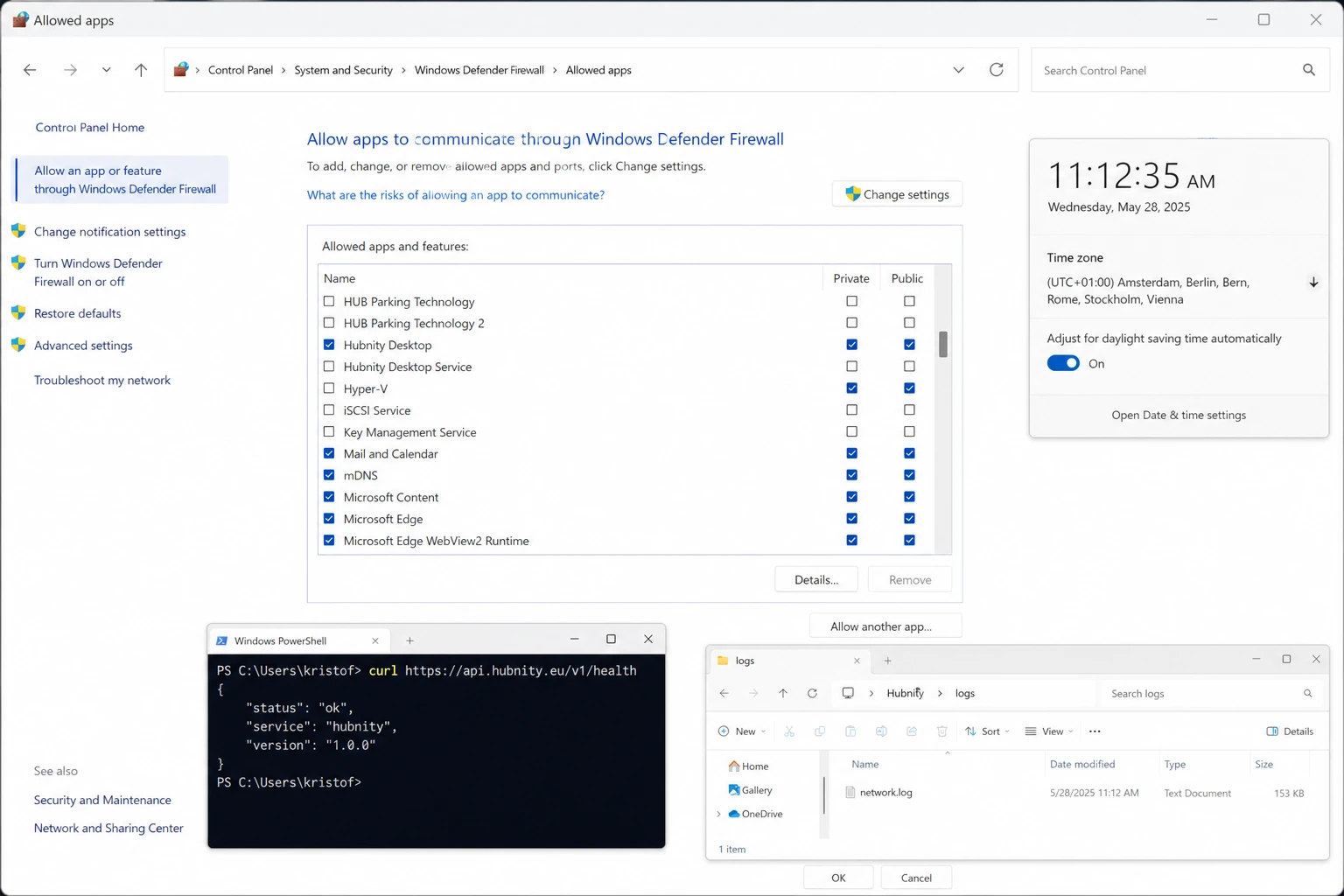Click the Paste icon in Explorer toolbar

coord(850,731)
